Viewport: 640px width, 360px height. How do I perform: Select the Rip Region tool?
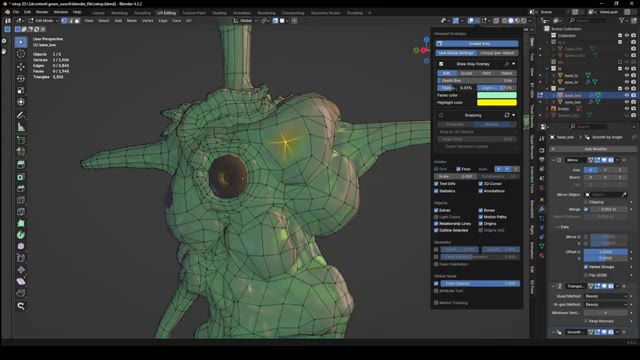tap(21, 293)
